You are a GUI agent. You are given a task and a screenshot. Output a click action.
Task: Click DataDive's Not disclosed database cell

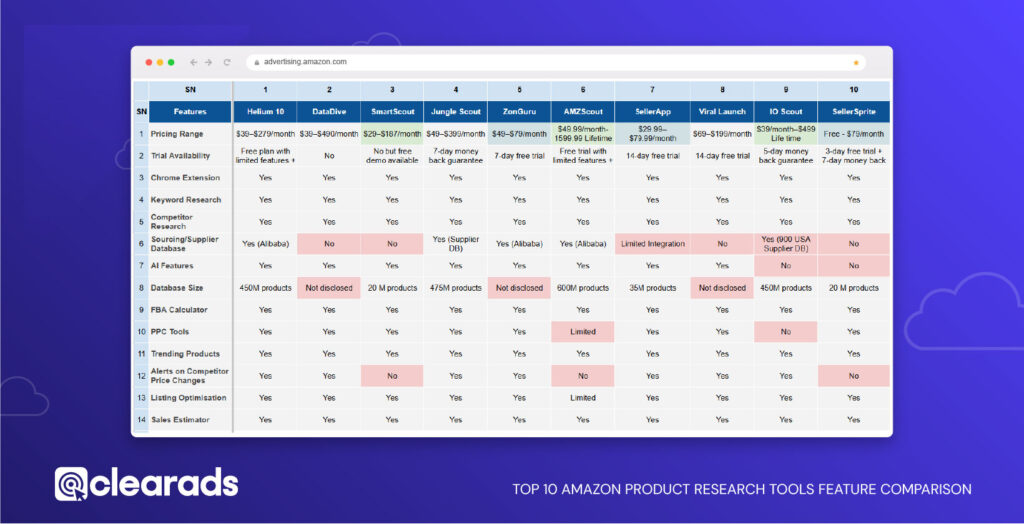(x=328, y=287)
